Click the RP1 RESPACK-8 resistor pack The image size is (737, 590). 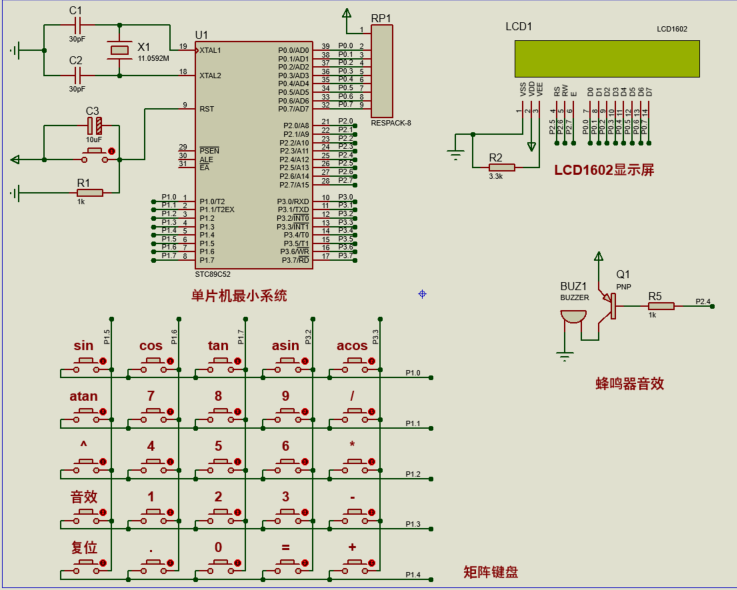pos(383,72)
